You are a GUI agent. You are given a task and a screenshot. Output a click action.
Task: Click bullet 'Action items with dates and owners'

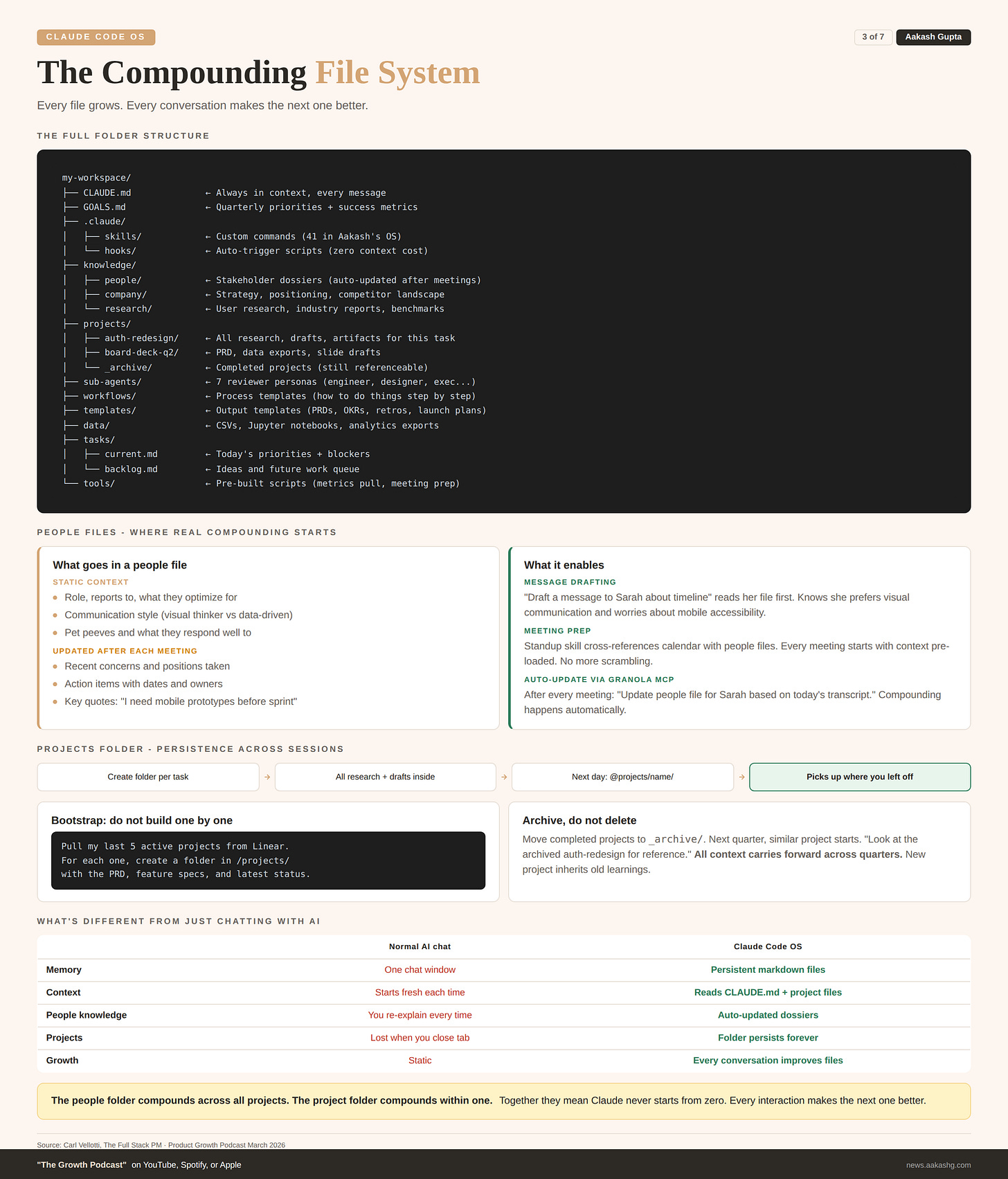pos(143,683)
